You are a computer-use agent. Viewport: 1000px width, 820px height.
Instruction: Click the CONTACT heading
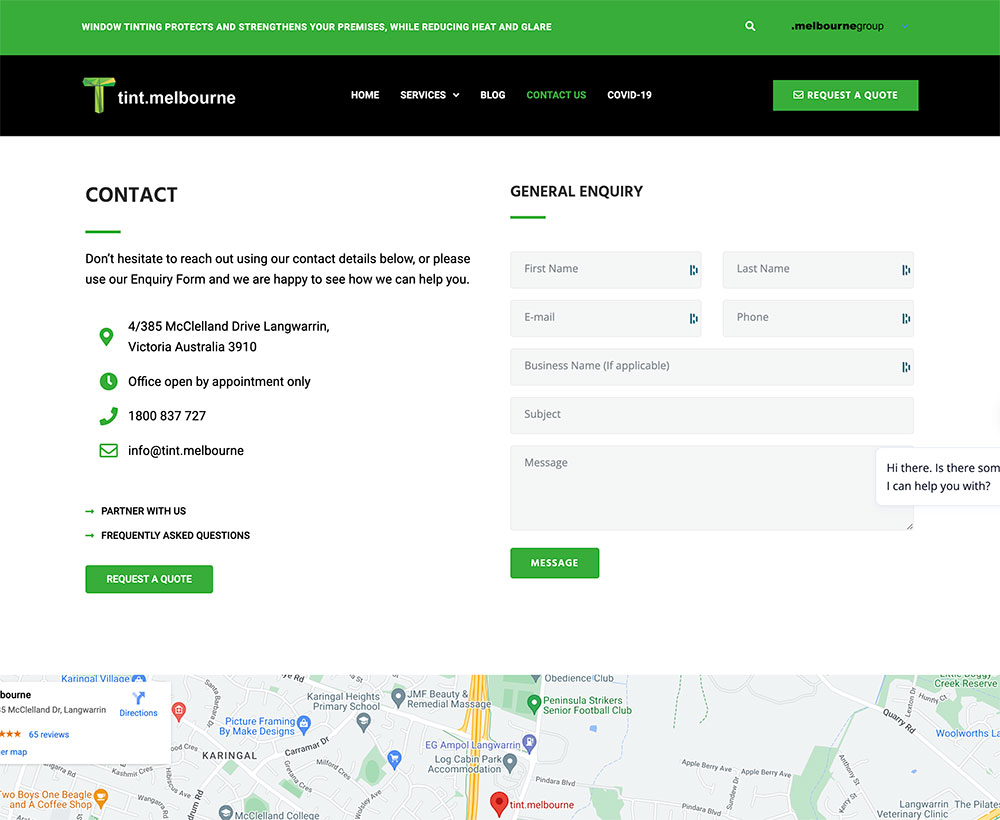pyautogui.click(x=131, y=194)
